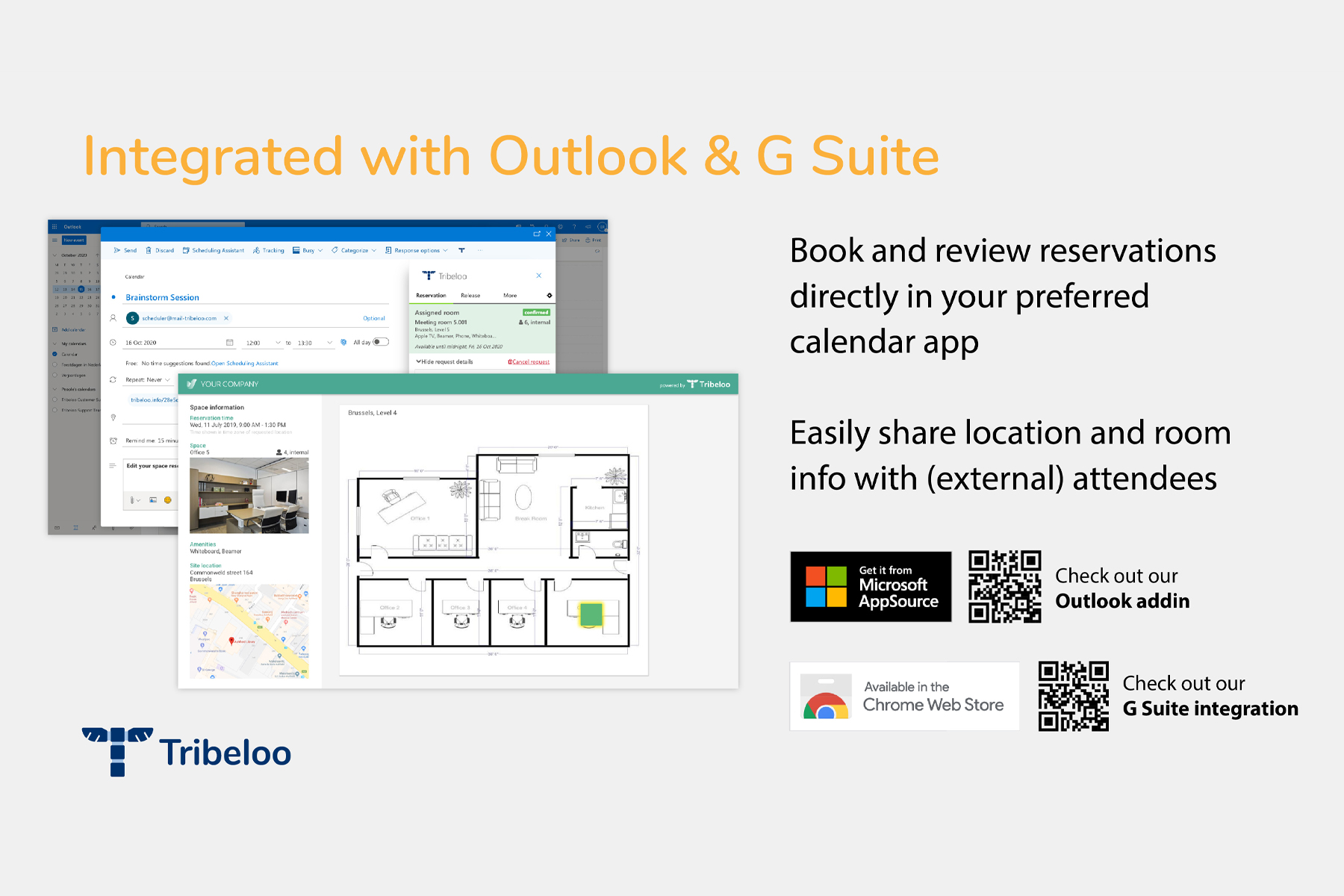Switch to the Reservation tab
1344x896 pixels.
coord(431,296)
